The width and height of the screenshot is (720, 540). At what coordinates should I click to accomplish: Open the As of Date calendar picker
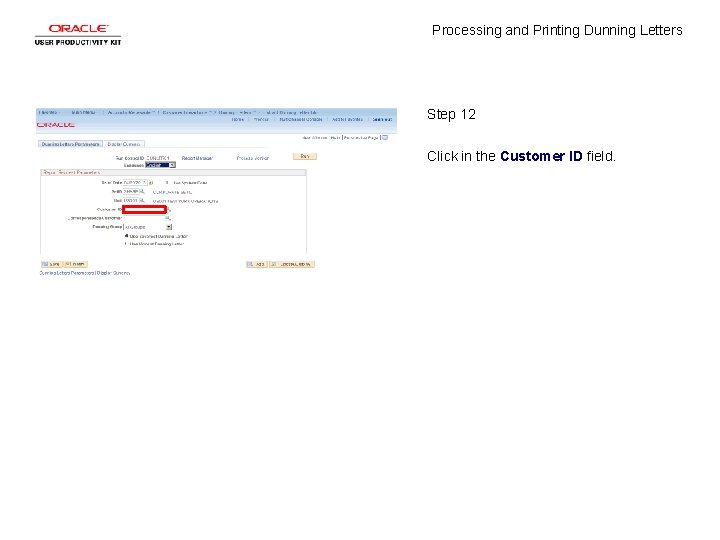[151, 183]
